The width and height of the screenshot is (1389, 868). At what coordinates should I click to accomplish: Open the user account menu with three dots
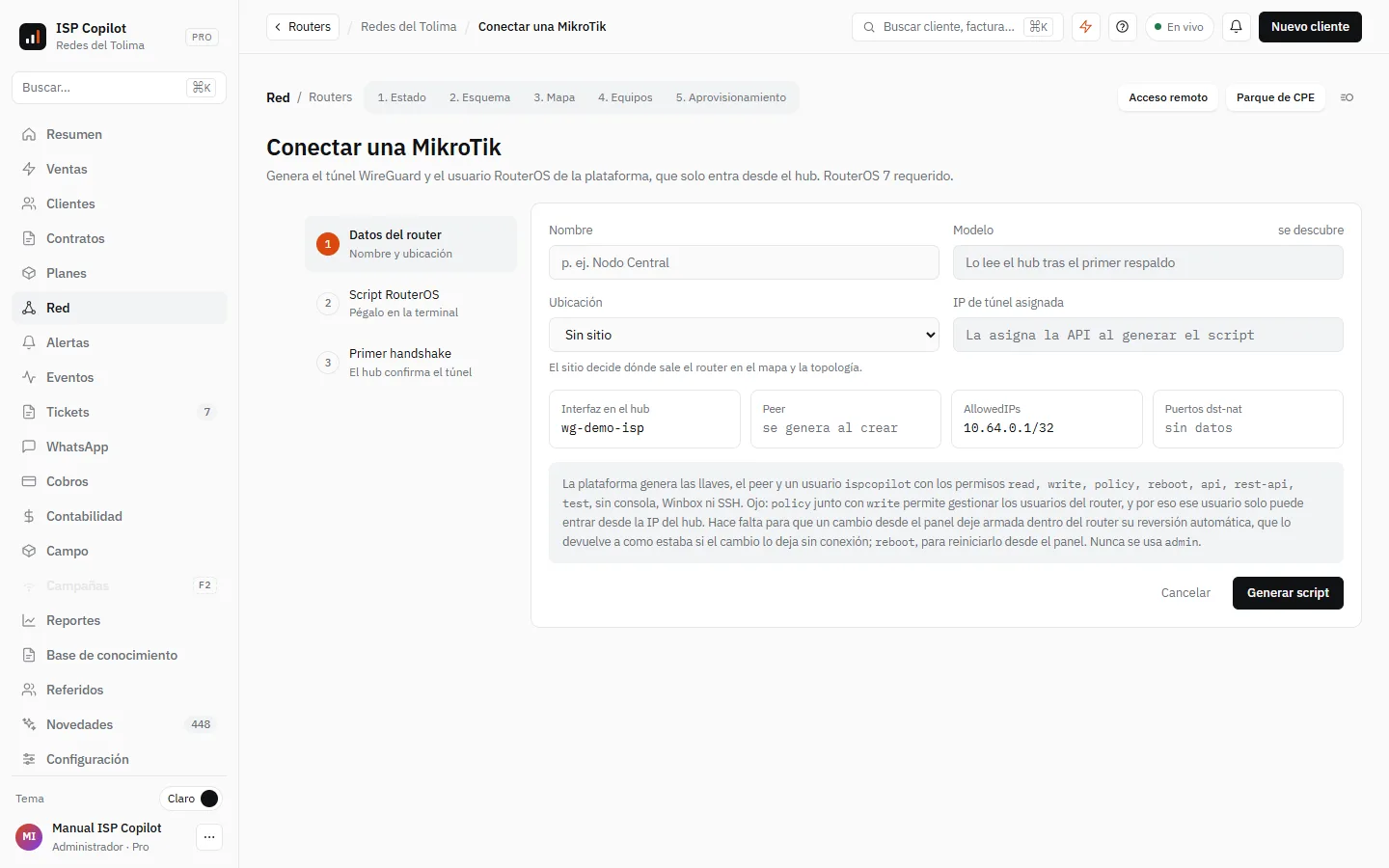click(x=209, y=837)
